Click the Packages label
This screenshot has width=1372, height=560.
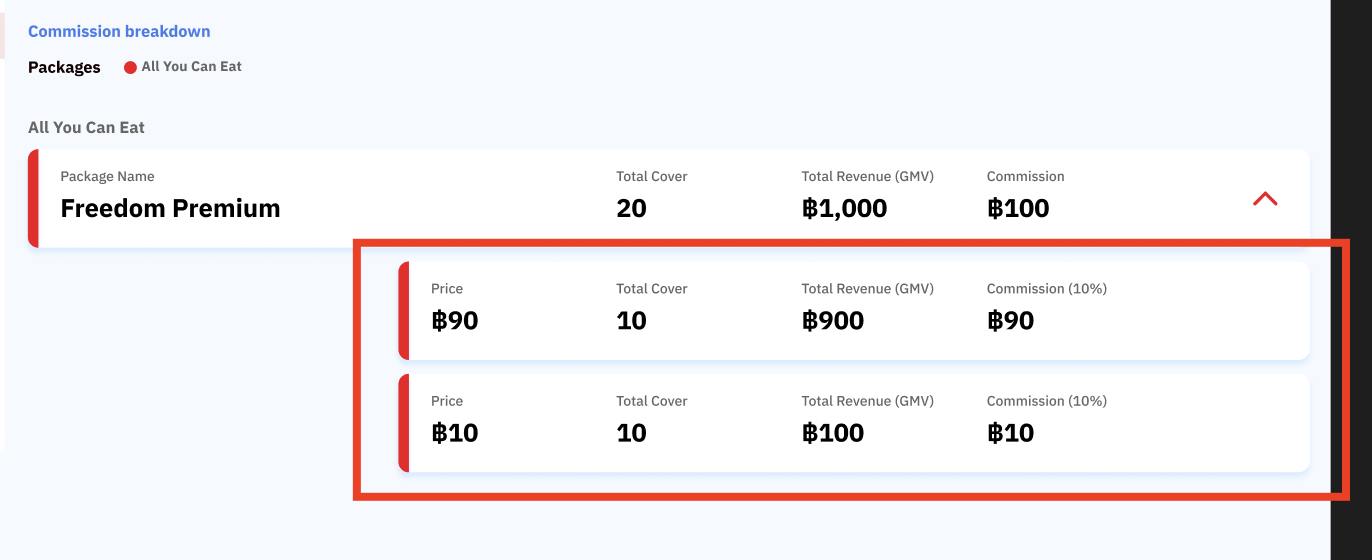coord(64,68)
